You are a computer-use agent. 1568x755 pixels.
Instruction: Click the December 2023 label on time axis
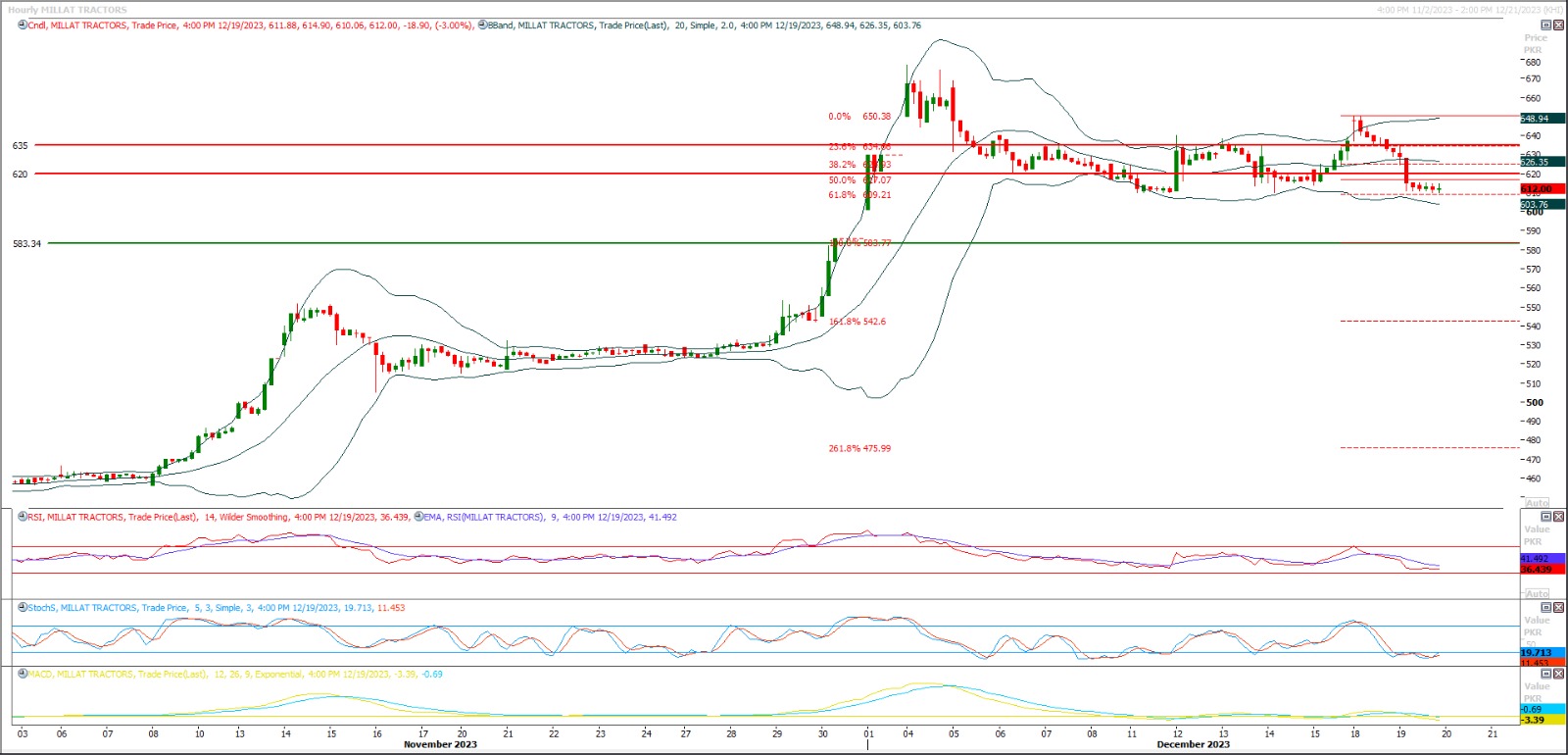(1193, 744)
